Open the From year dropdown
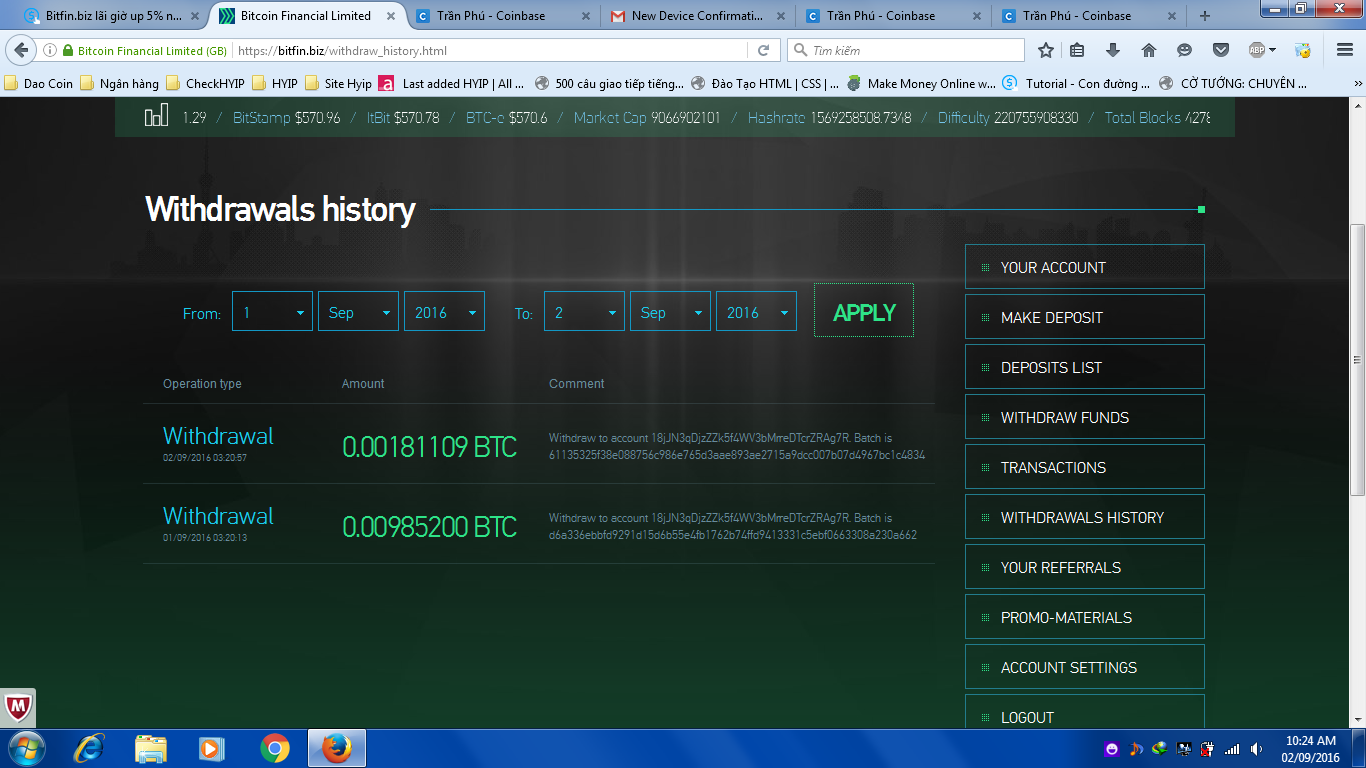The image size is (1366, 768). [445, 311]
